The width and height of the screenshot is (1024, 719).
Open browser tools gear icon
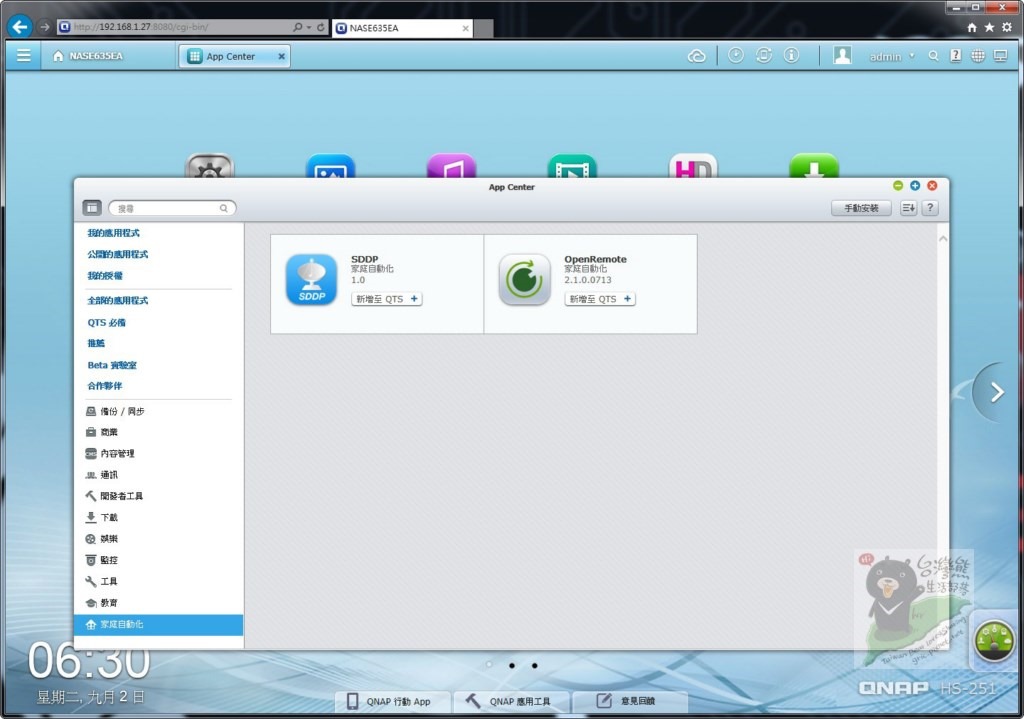pyautogui.click(x=1007, y=27)
